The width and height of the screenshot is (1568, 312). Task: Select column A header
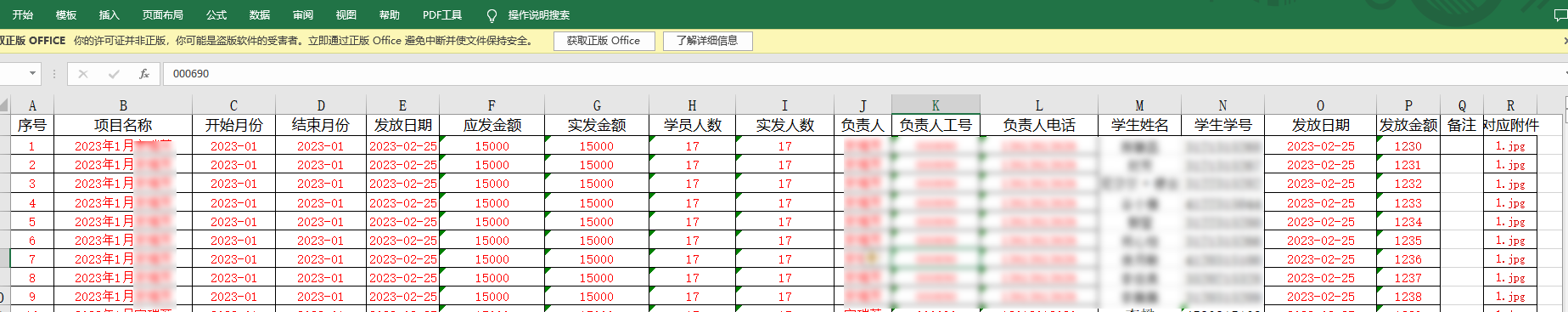pos(32,105)
